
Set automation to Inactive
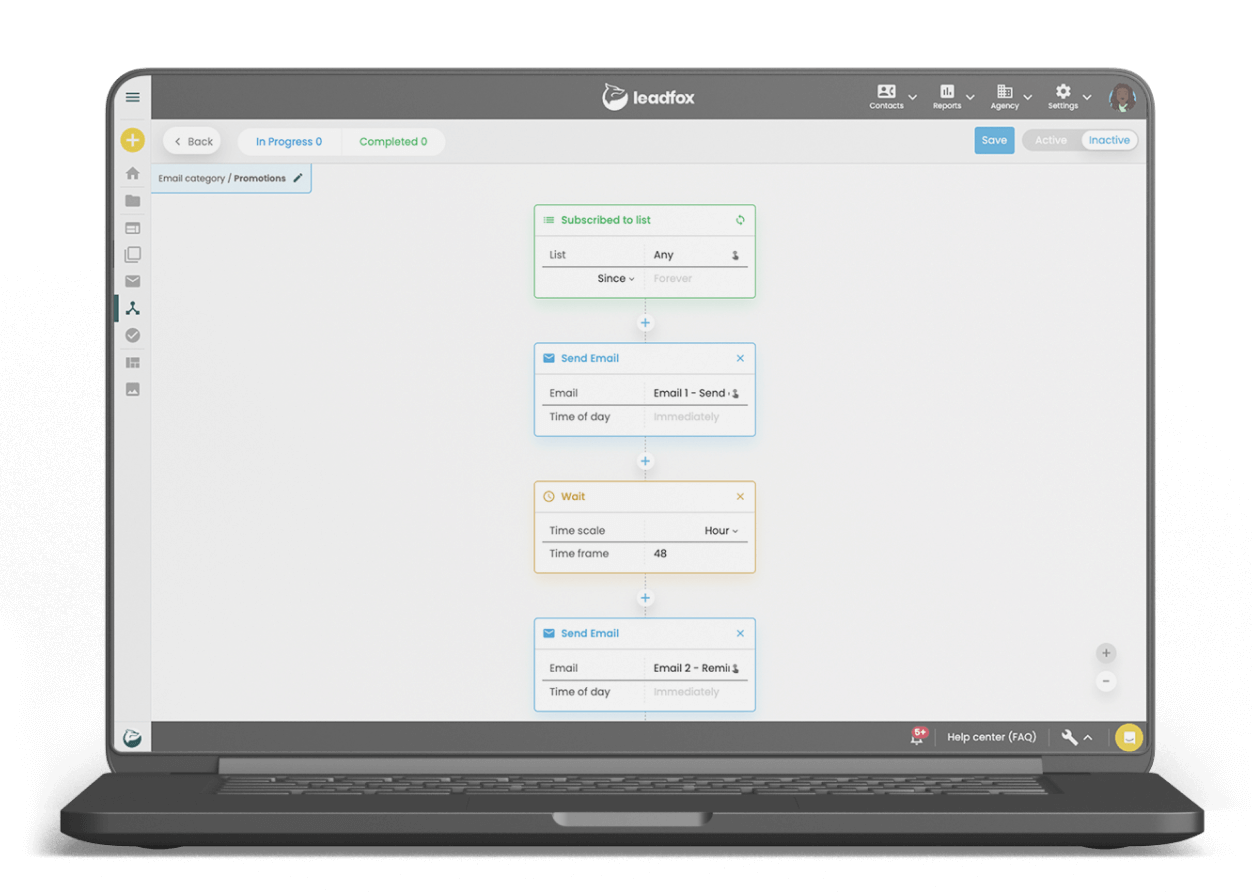(1109, 141)
